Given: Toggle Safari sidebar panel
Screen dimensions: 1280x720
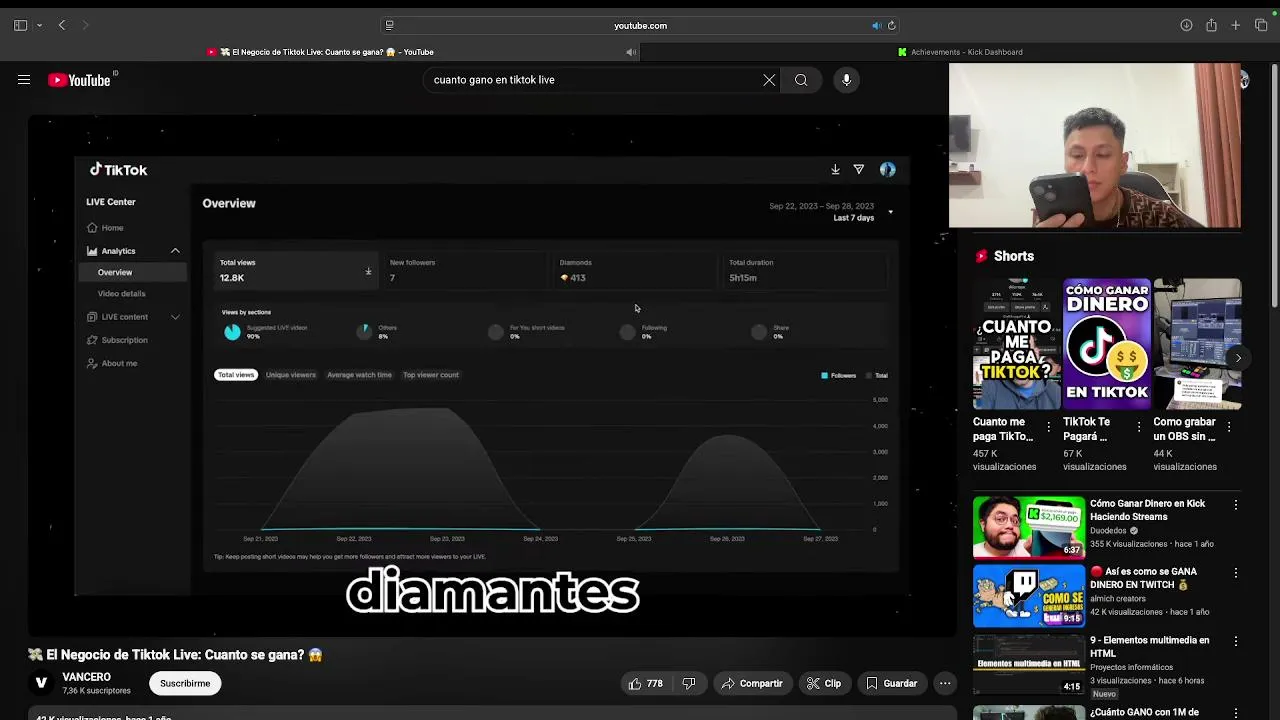Looking at the screenshot, I should click(x=20, y=25).
